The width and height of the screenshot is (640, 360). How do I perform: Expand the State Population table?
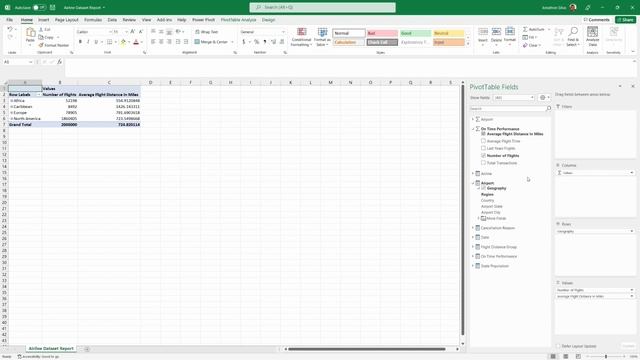(x=473, y=266)
